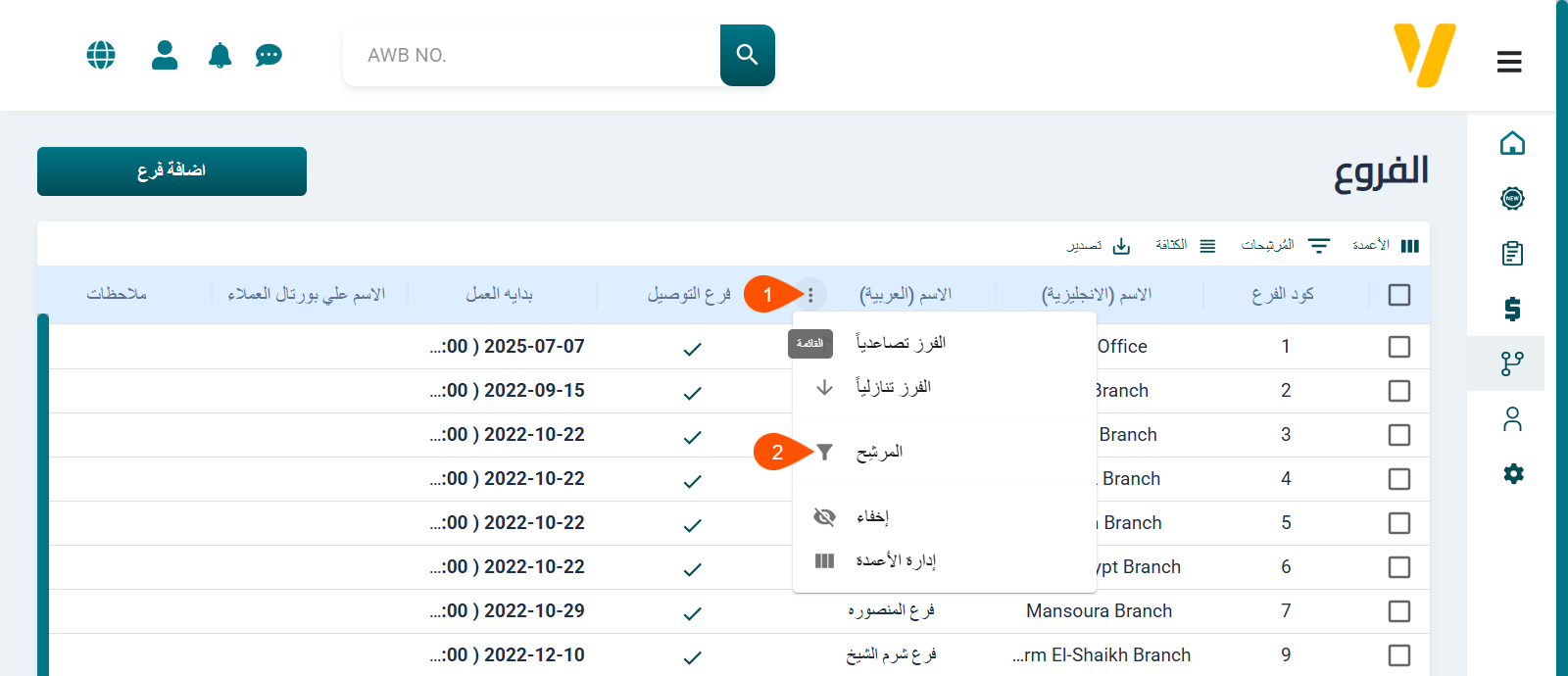Toggle the select-all header checkbox

1399,295
